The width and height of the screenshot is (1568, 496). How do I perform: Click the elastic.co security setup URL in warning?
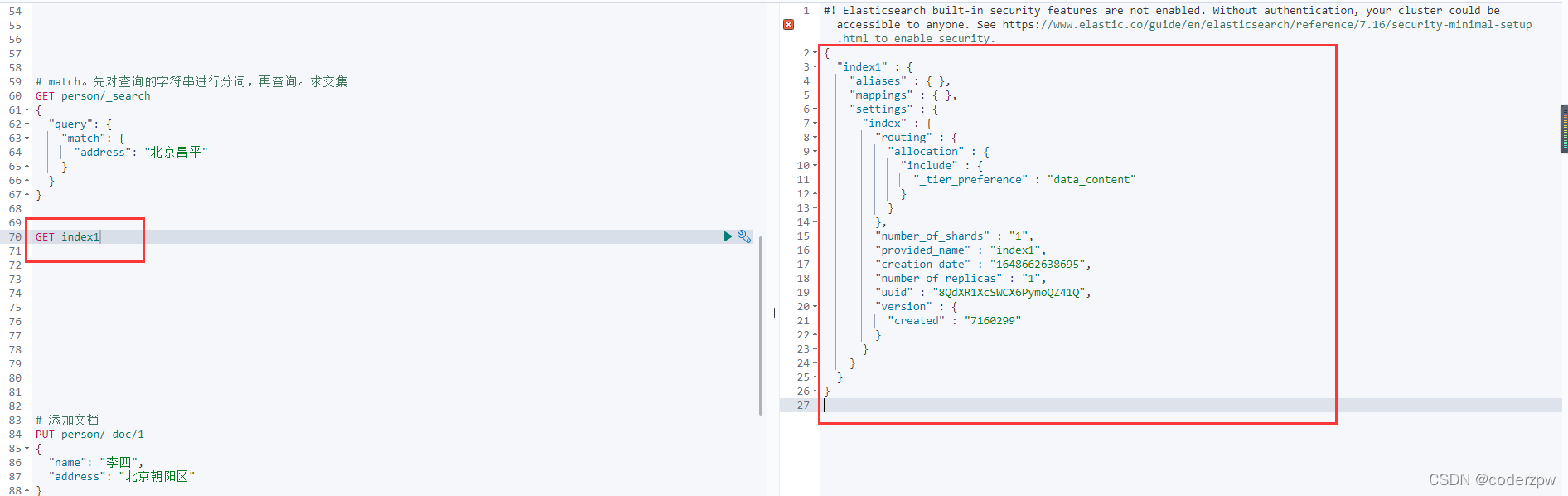[1267, 25]
